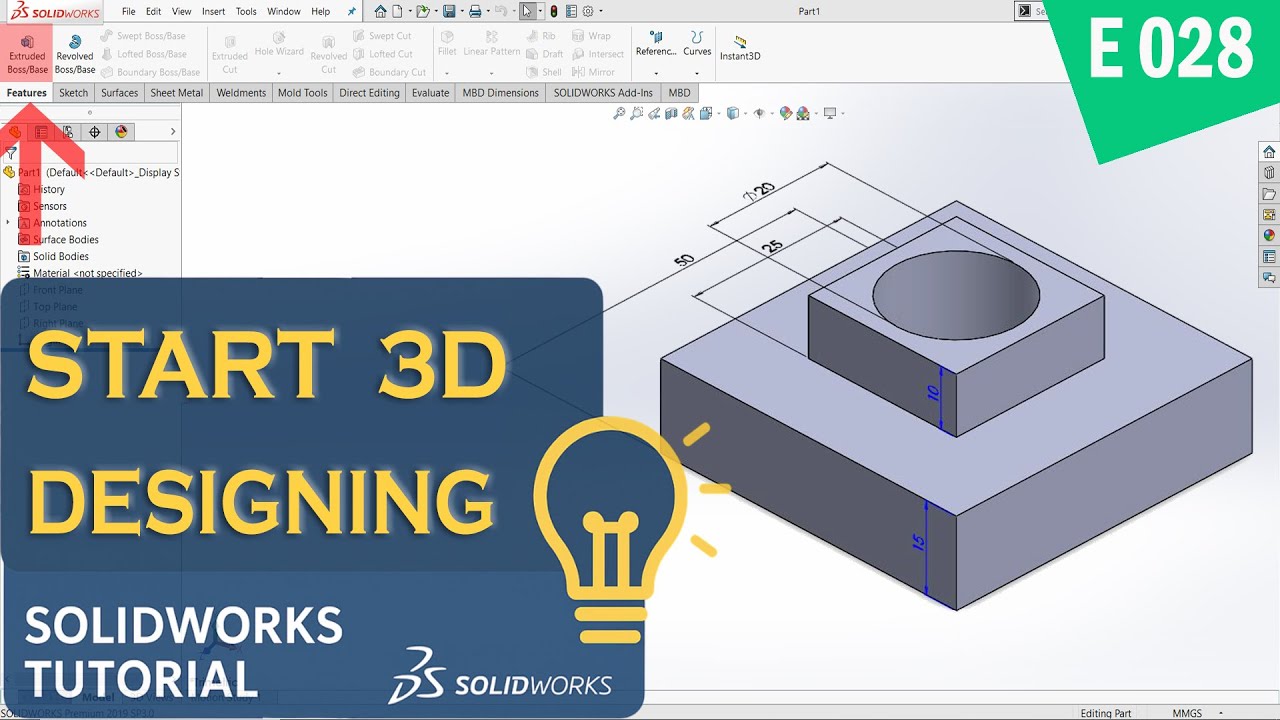The image size is (1280, 720).
Task: Click the Print icon
Action: [x=475, y=12]
